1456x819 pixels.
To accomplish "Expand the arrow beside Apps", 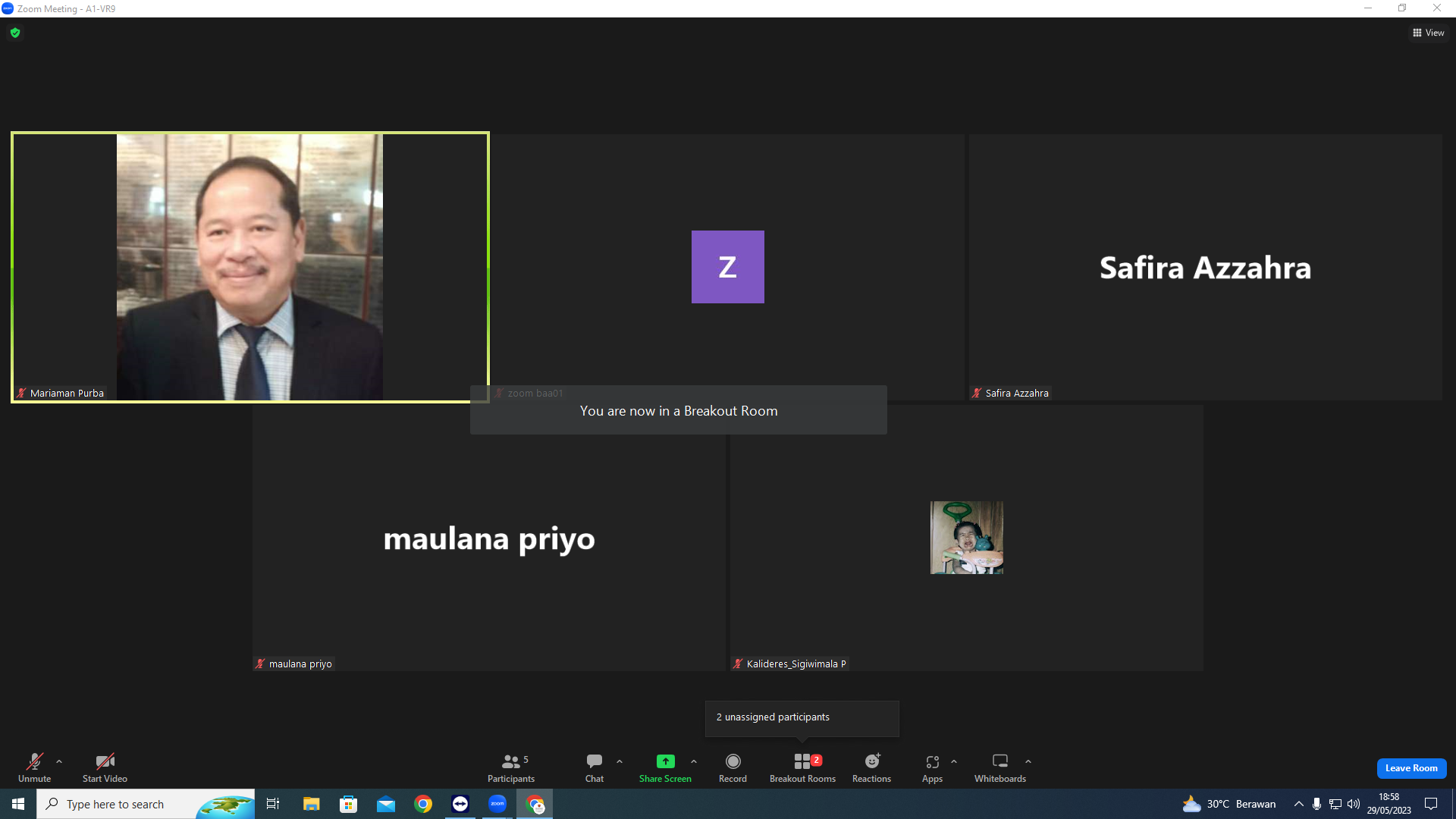I will (x=954, y=761).
